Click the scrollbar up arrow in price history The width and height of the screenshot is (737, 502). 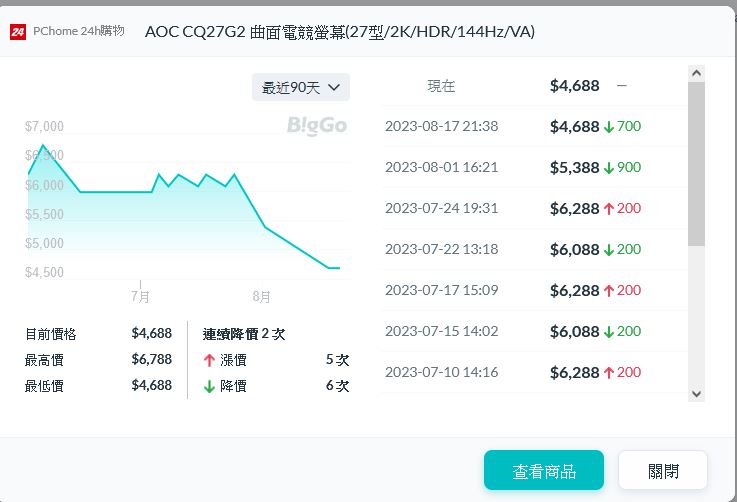[697, 73]
